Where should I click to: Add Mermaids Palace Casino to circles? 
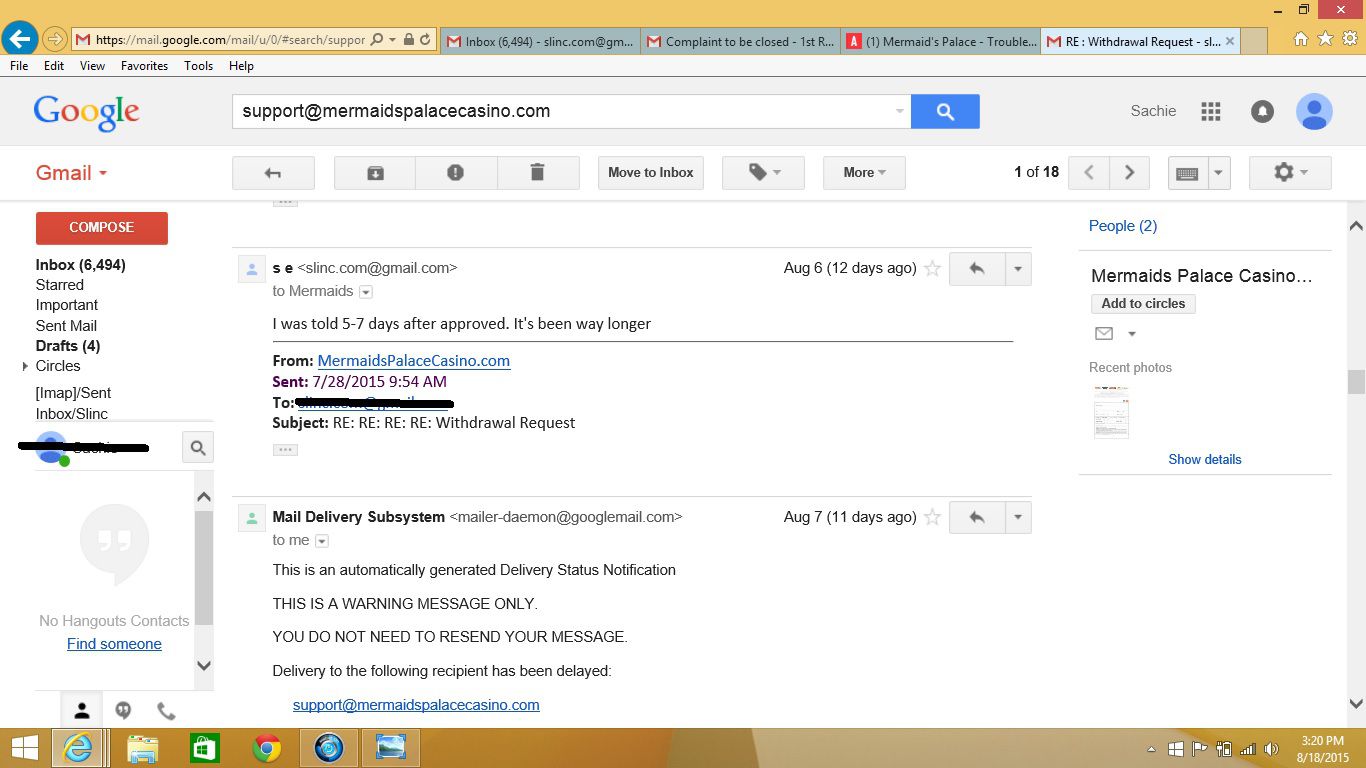coord(1143,304)
